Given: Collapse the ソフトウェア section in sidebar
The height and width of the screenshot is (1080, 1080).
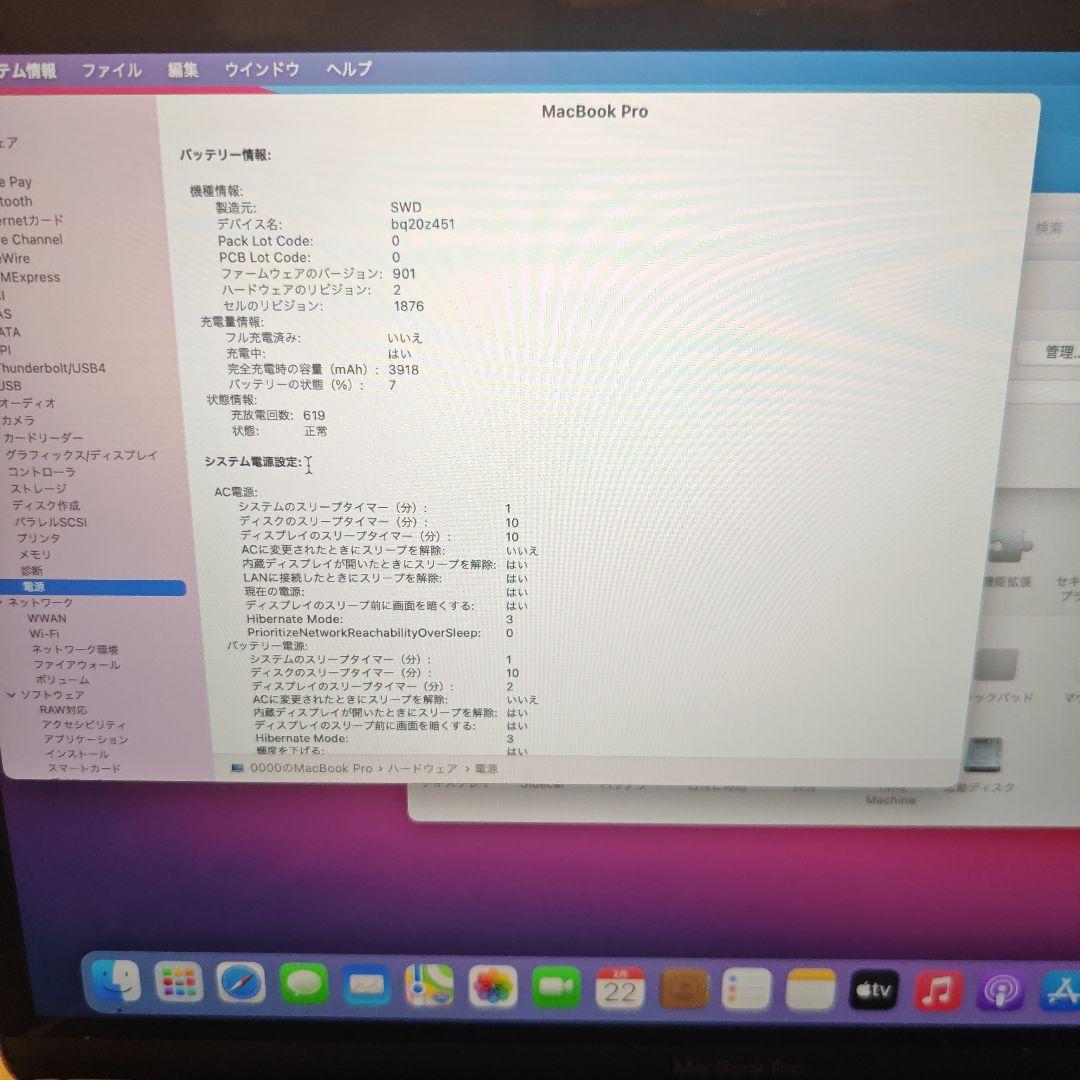Looking at the screenshot, I should [x=11, y=695].
